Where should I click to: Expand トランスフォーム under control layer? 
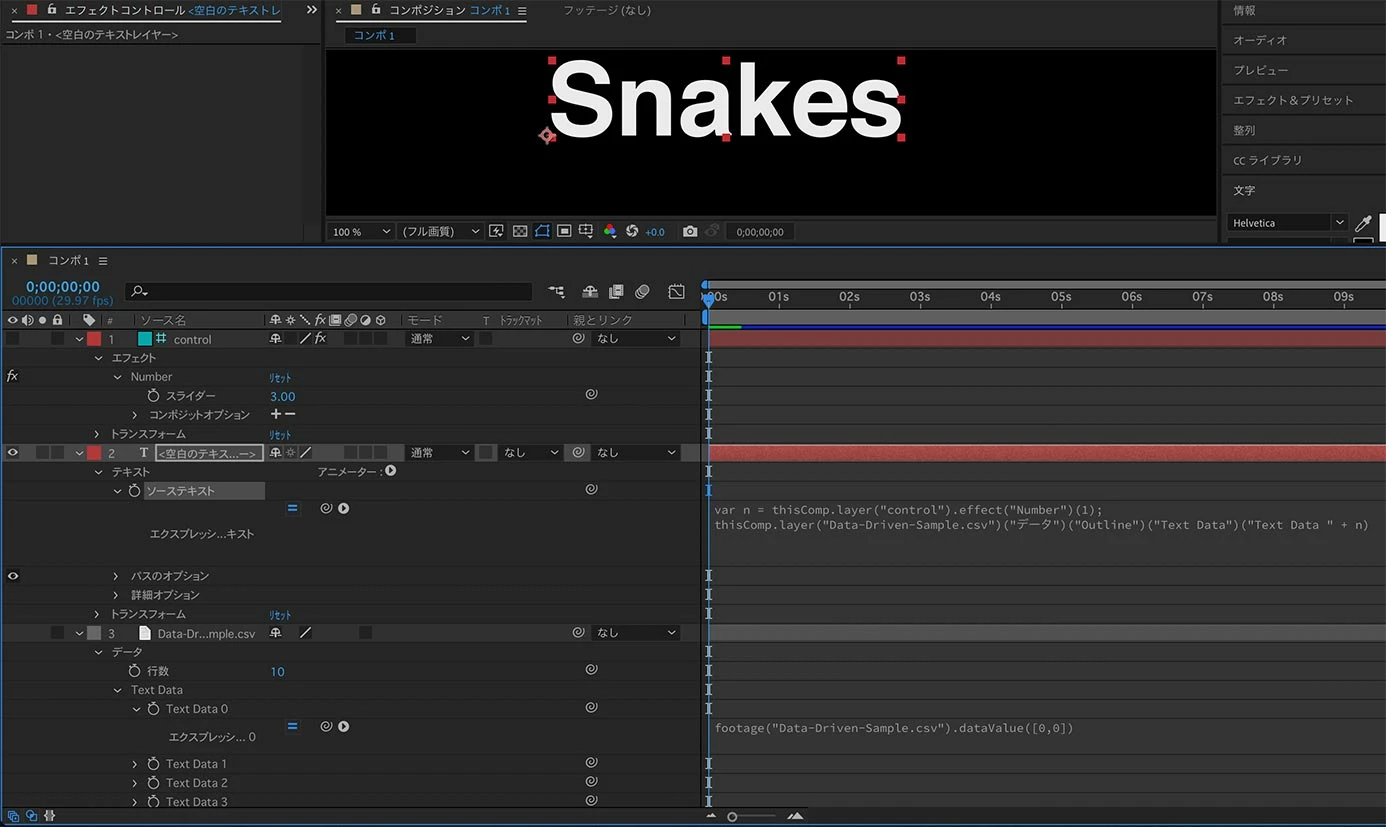(x=98, y=434)
